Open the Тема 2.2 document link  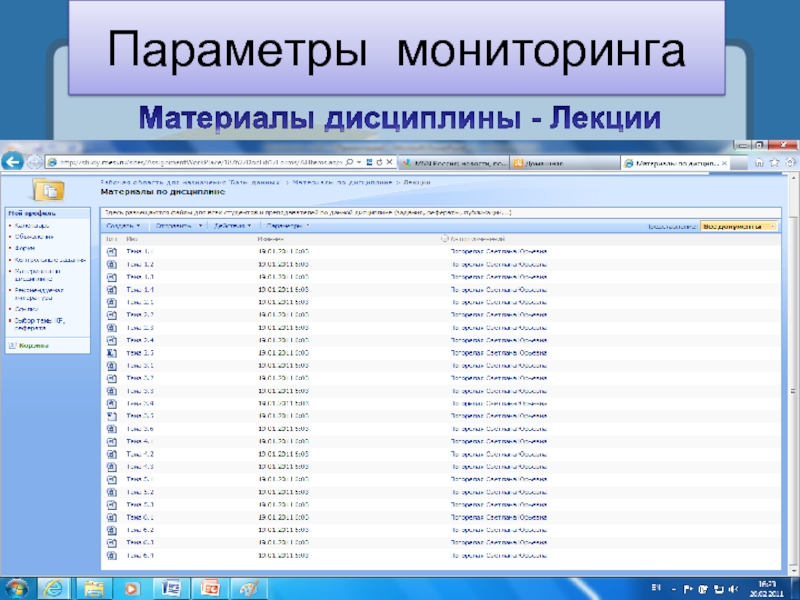(140, 315)
